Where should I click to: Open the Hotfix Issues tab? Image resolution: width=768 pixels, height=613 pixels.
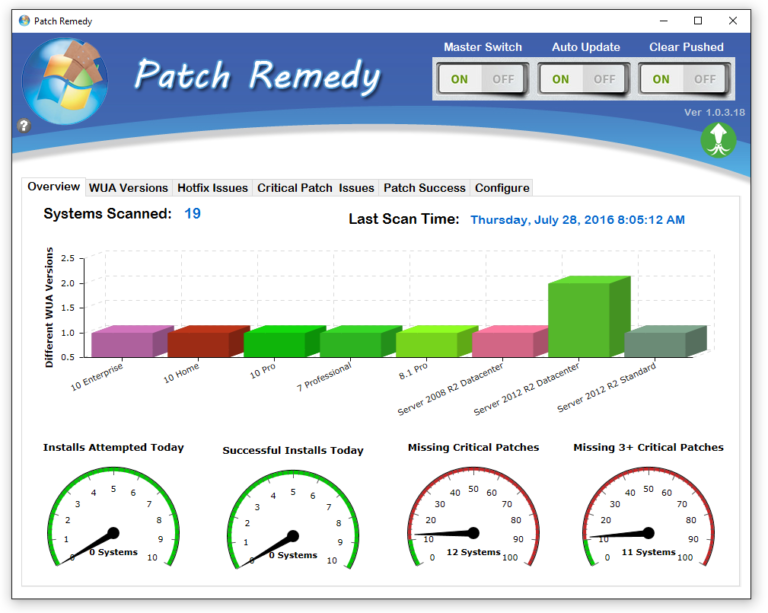click(212, 188)
